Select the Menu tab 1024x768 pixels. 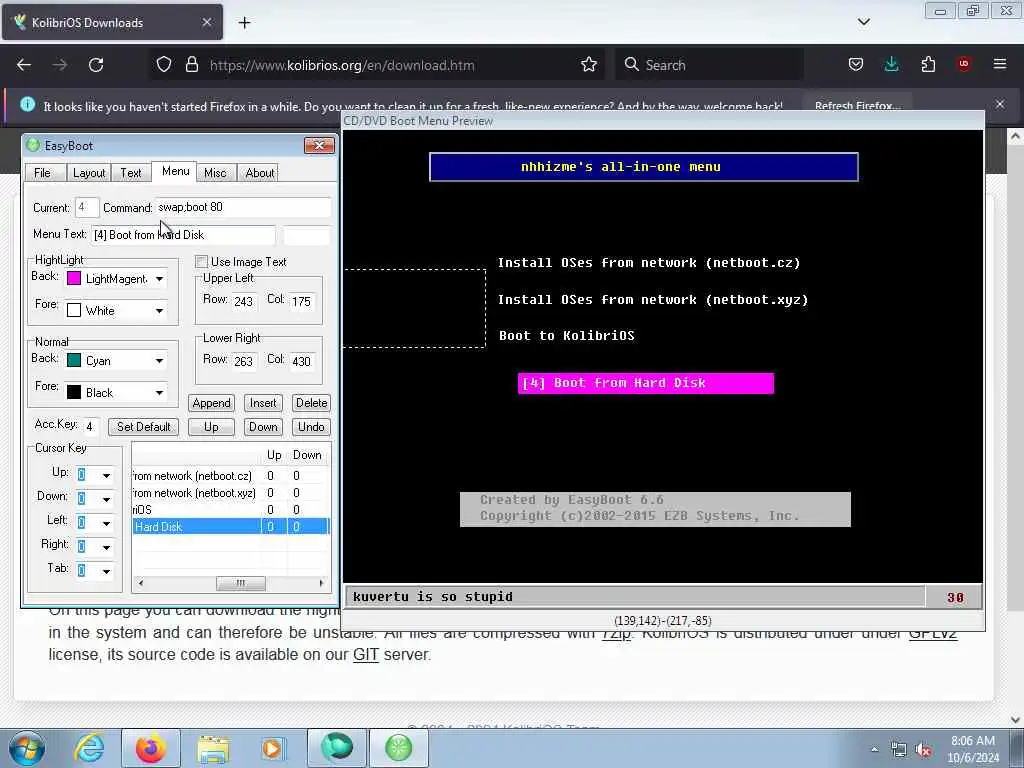click(x=175, y=171)
